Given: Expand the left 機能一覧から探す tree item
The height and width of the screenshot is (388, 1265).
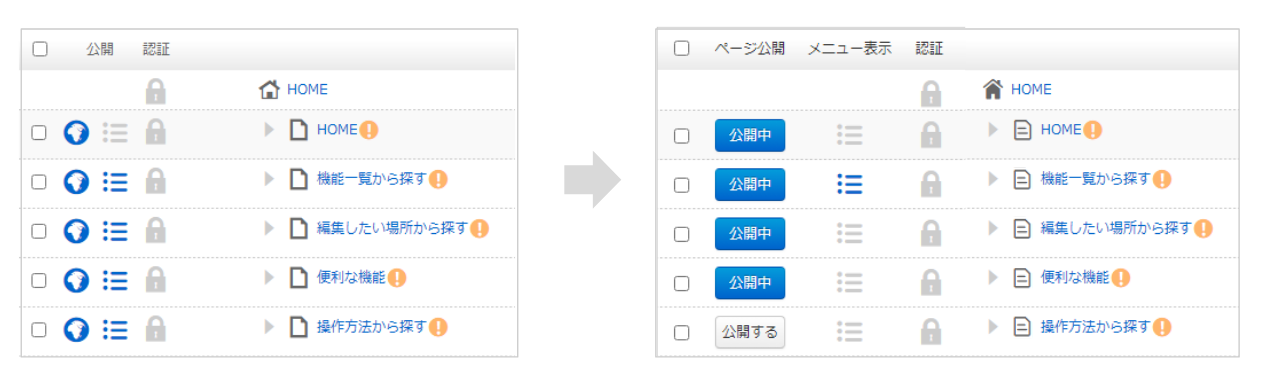Looking at the screenshot, I should (269, 180).
